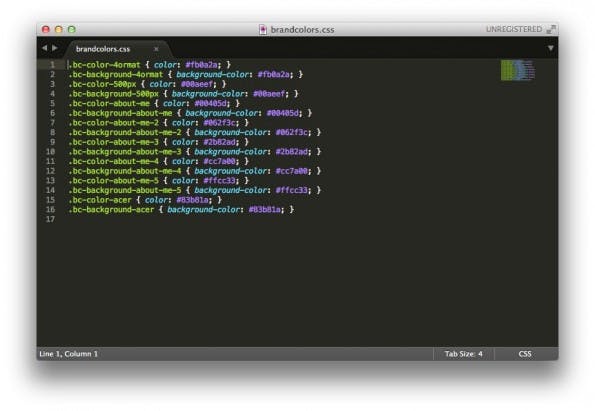The height and width of the screenshot is (411, 595).
Task: Click hex value #ffcc33 on line 13
Action: click(x=219, y=181)
